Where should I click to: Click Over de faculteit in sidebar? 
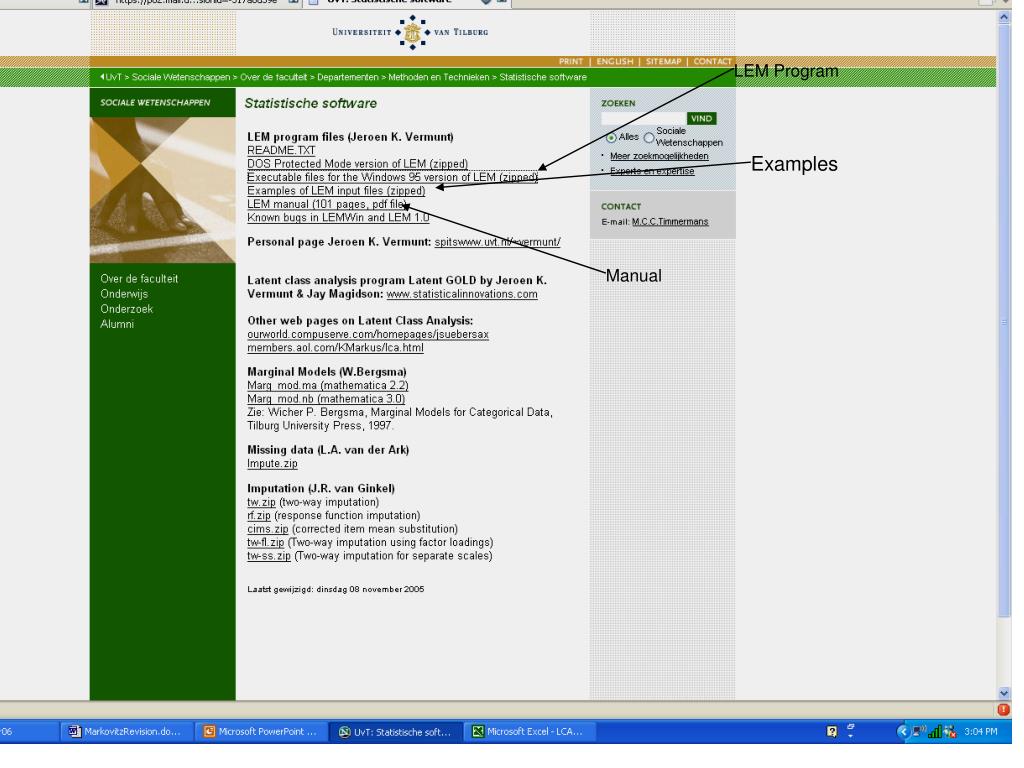tap(139, 279)
